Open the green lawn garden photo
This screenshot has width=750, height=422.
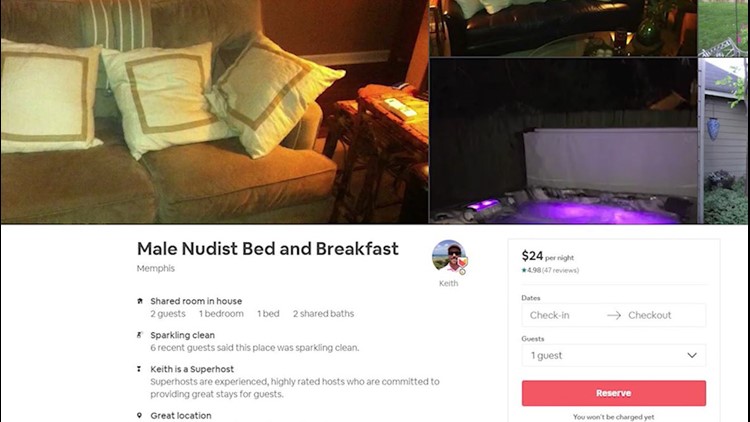pyautogui.click(x=723, y=28)
